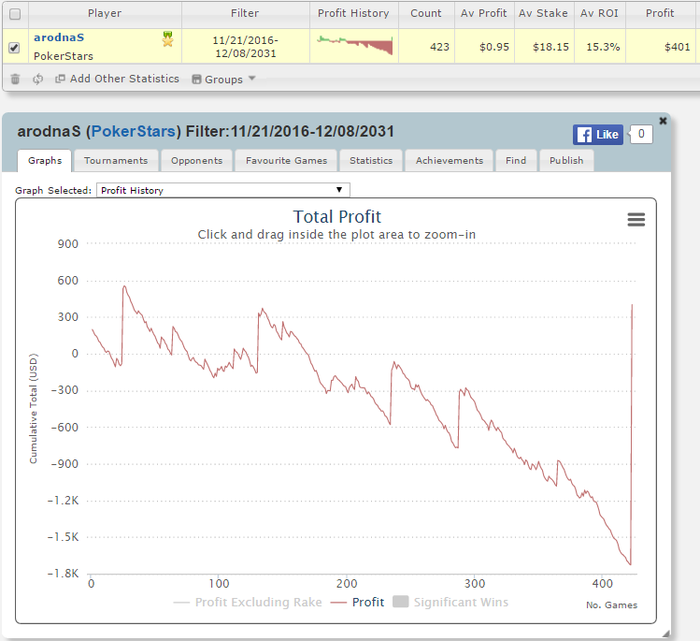Click the medal icon next to arodnaS

[168, 39]
